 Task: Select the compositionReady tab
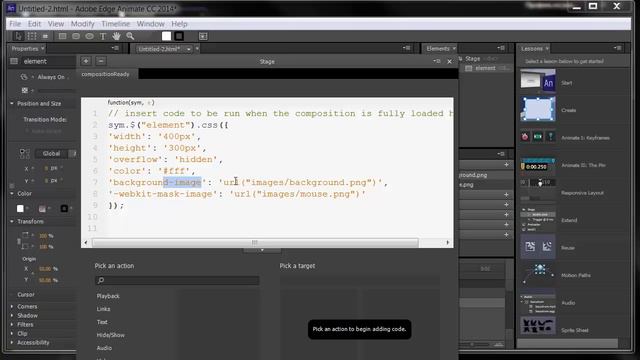tap(105, 74)
